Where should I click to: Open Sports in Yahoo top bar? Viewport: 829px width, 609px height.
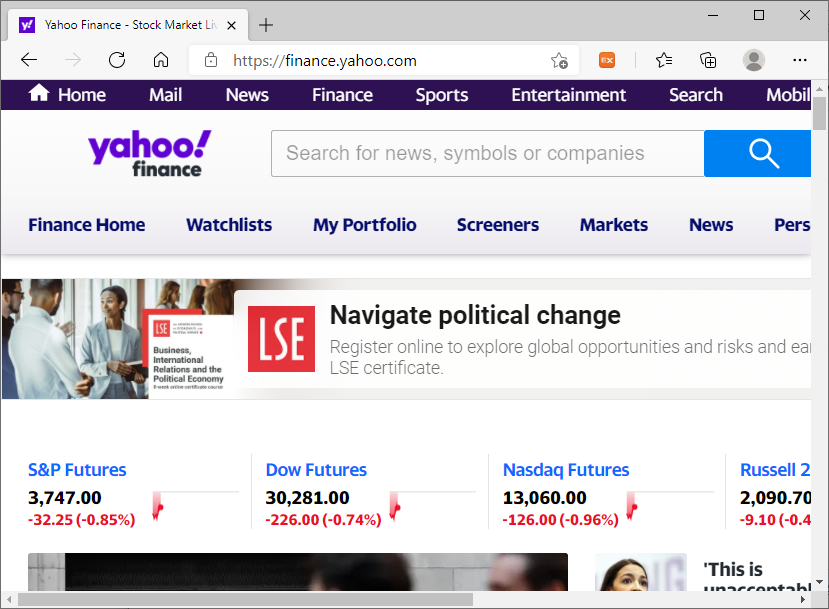coord(441,95)
